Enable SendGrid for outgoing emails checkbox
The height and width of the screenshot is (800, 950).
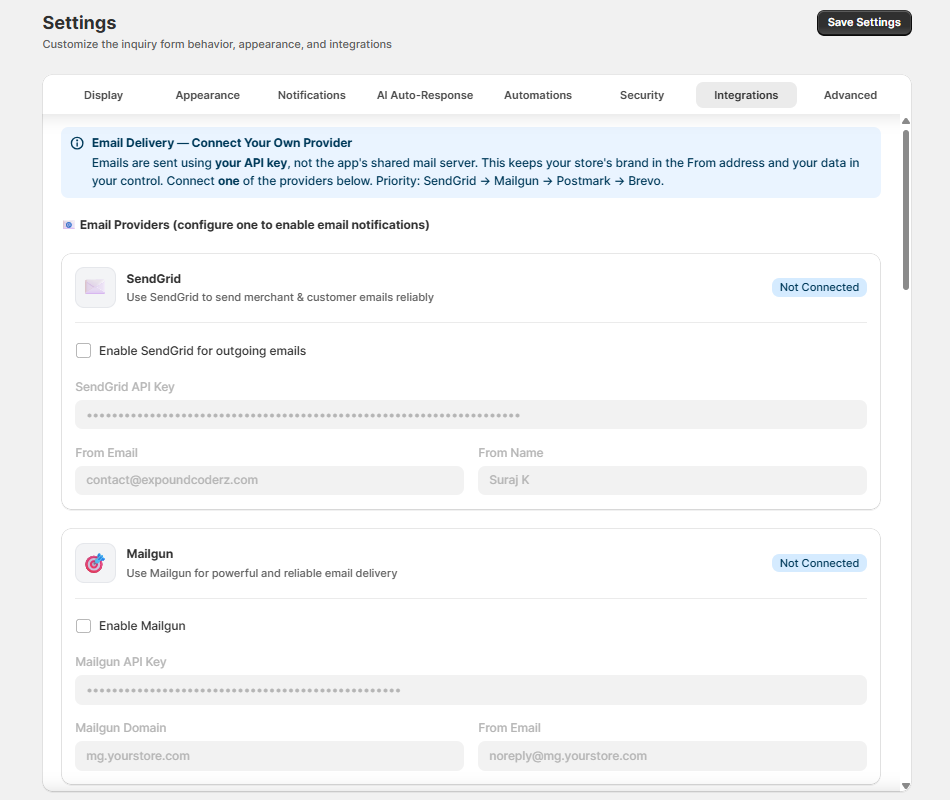[84, 351]
